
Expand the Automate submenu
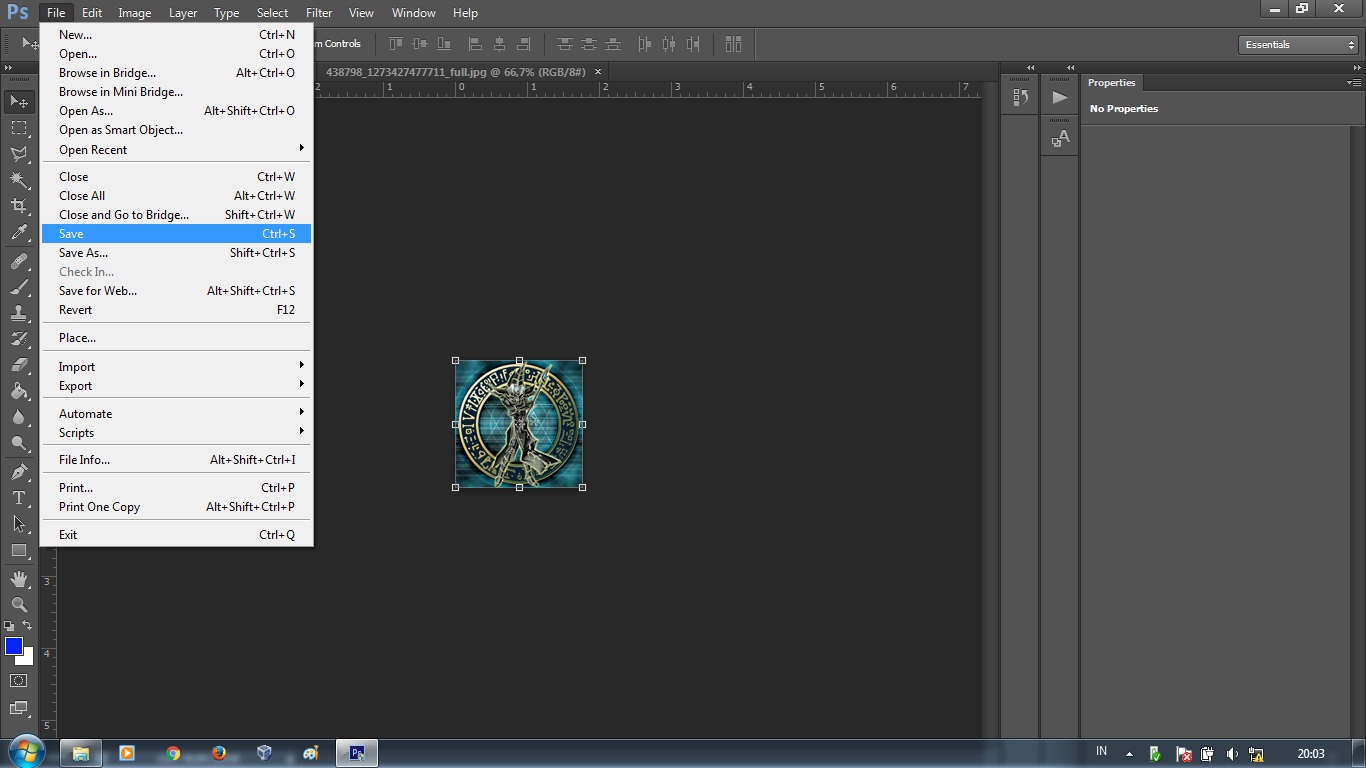click(176, 413)
